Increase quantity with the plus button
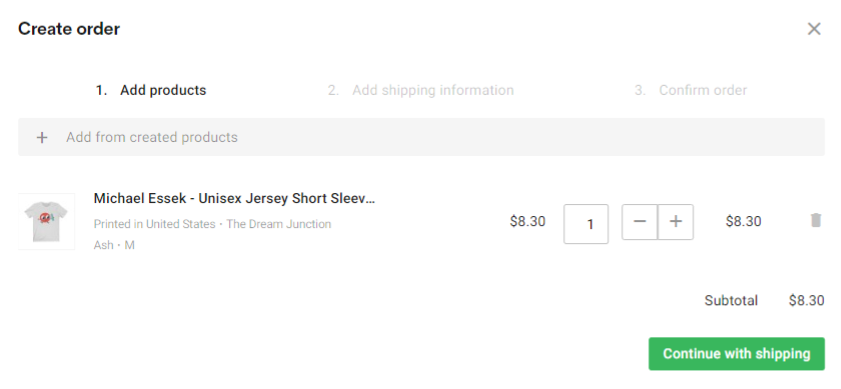This screenshot has width=841, height=389. tap(676, 222)
